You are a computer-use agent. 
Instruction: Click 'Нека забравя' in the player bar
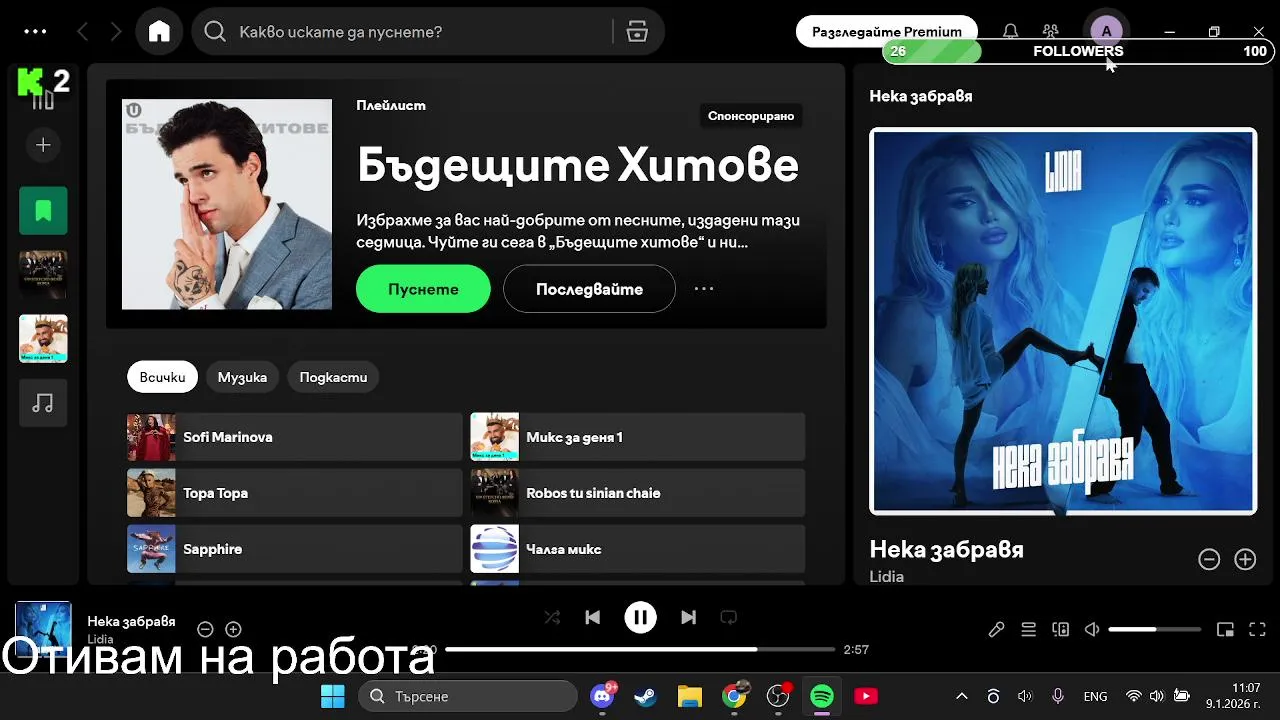tap(131, 621)
